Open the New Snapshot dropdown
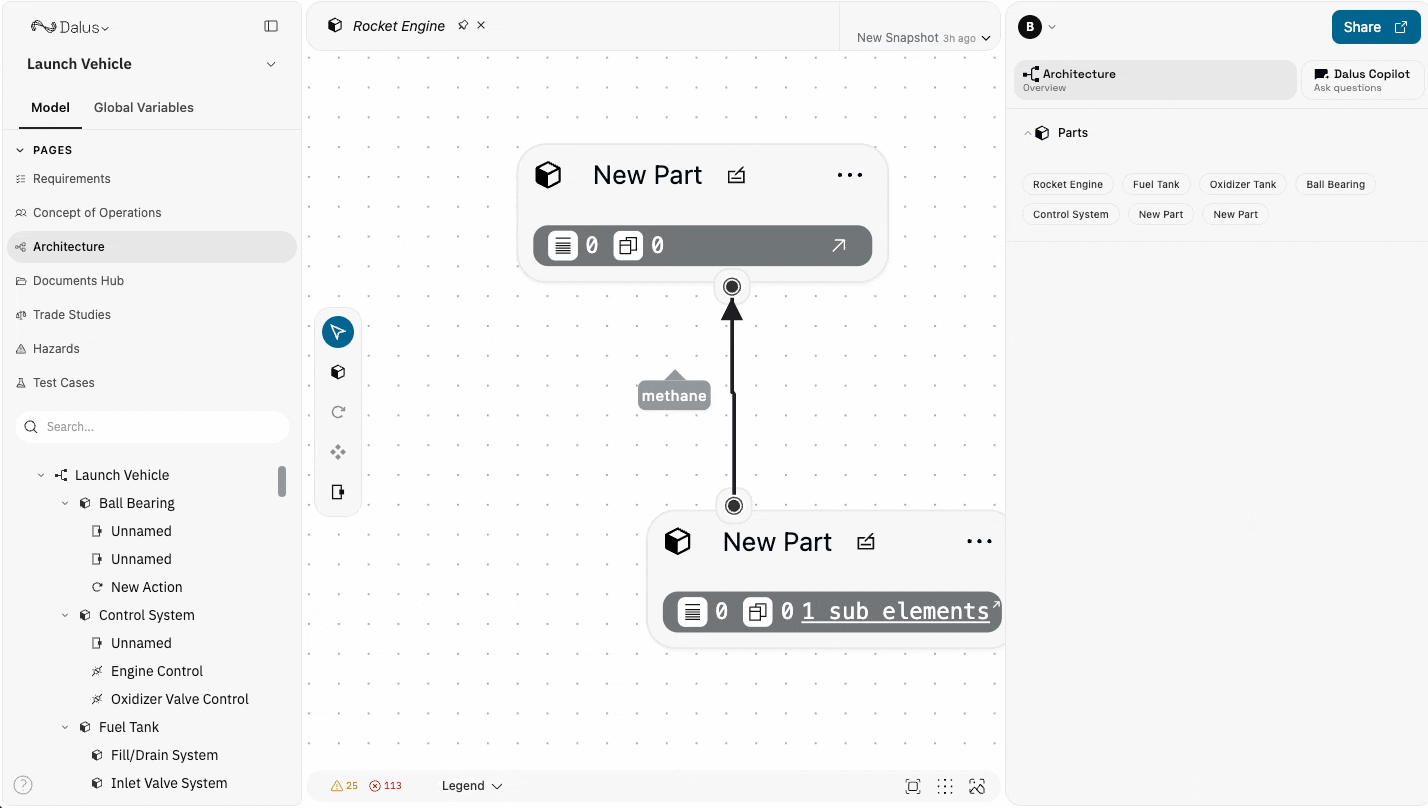 pos(923,38)
